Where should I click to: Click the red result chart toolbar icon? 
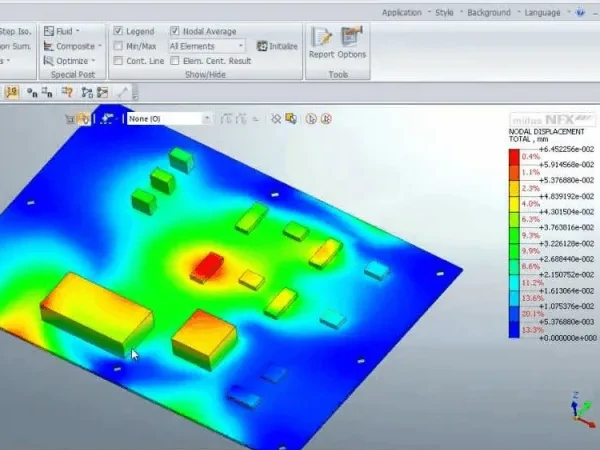[103, 92]
